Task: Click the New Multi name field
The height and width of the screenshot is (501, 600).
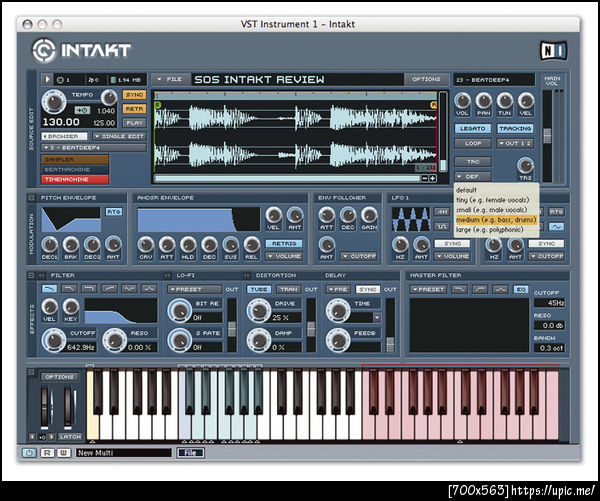Action: tap(124, 453)
